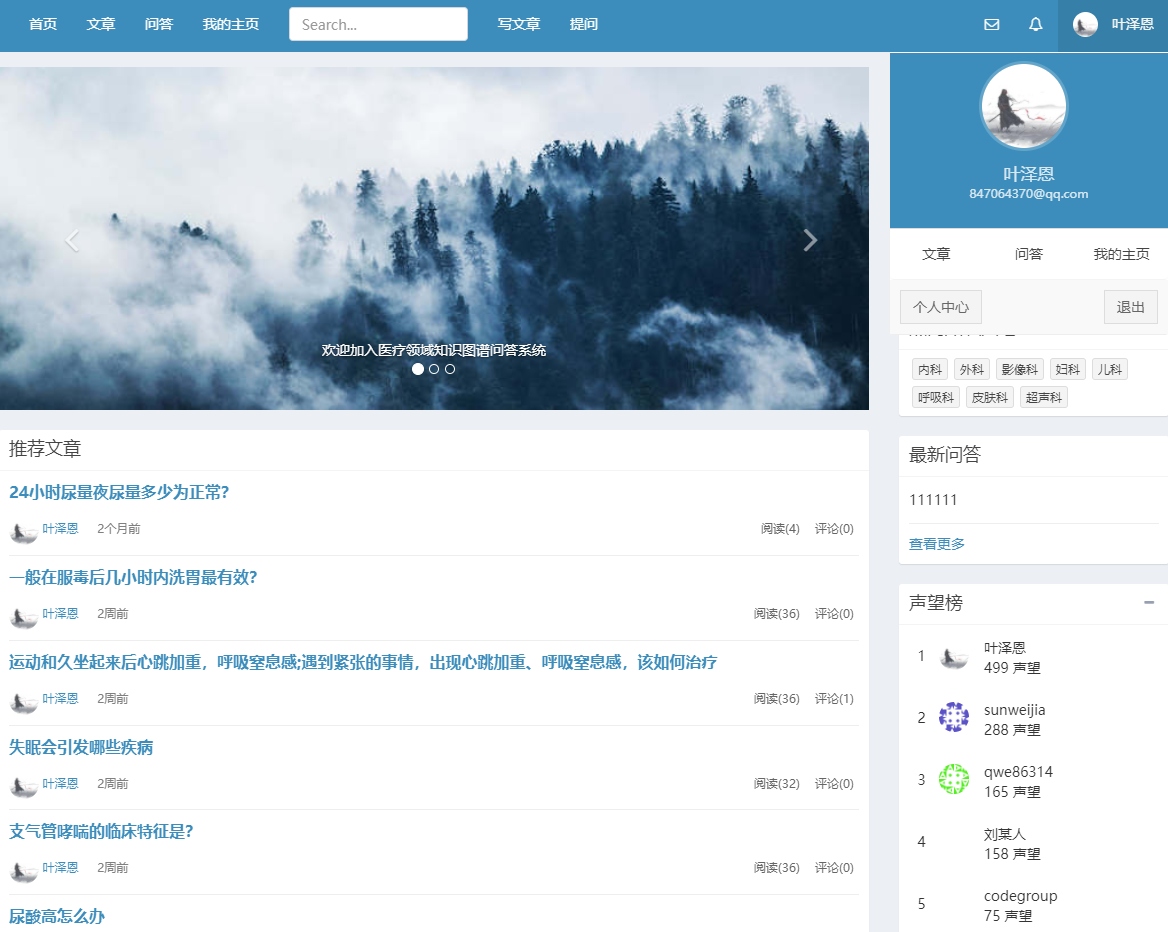The height and width of the screenshot is (932, 1168).
Task: Open the 叶泽恩 user dropdown in navbar
Action: pyautogui.click(x=1113, y=25)
